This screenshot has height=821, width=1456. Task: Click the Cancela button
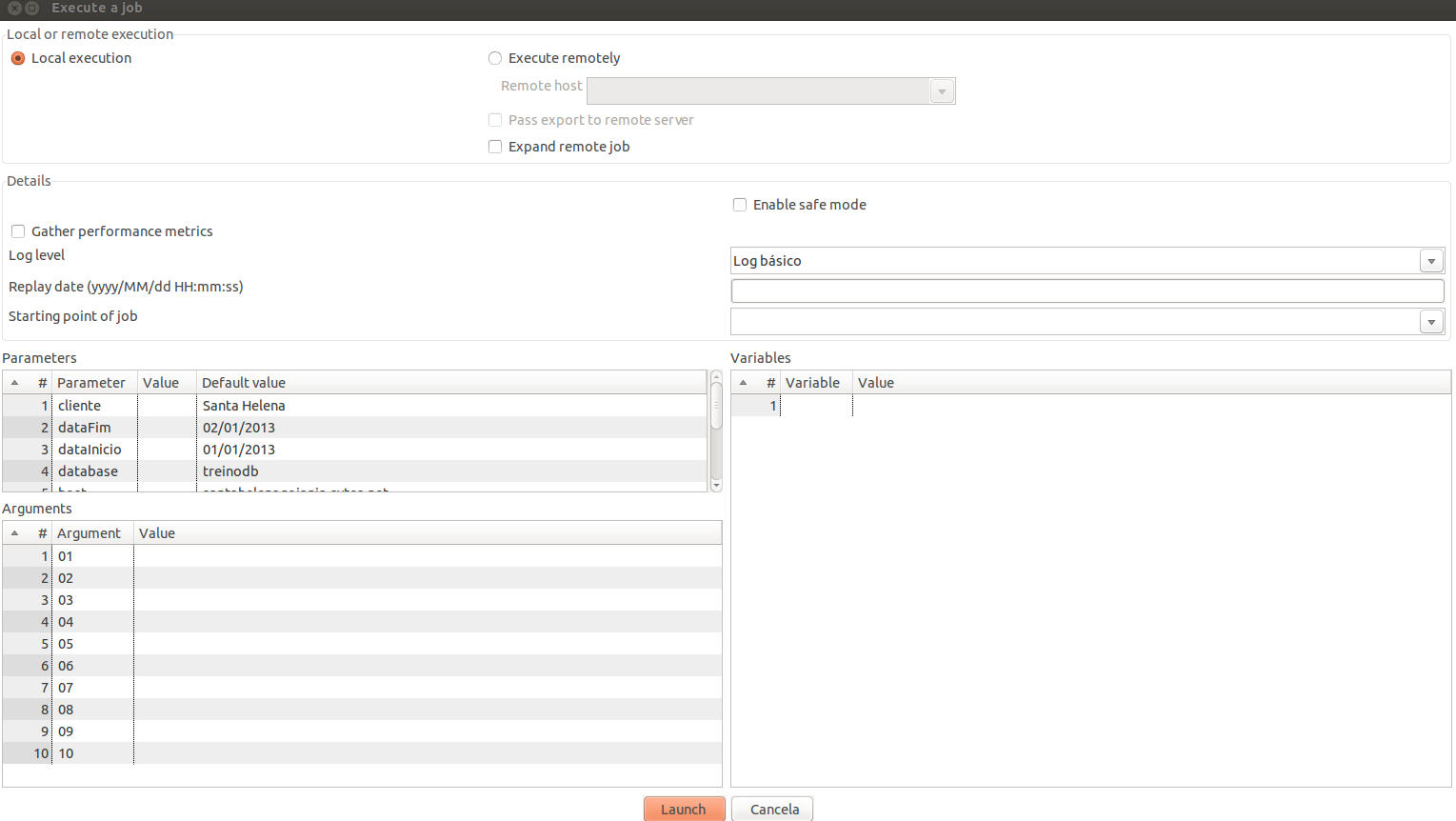(773, 809)
